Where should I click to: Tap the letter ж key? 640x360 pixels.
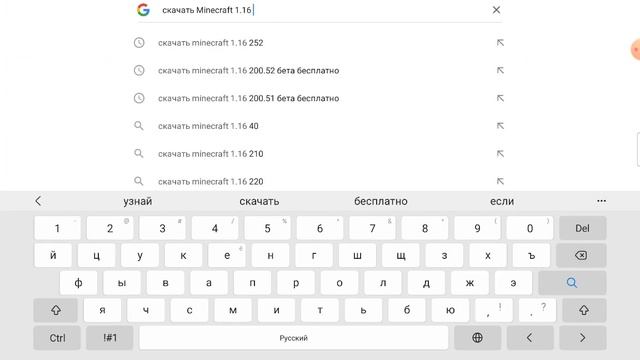470,283
